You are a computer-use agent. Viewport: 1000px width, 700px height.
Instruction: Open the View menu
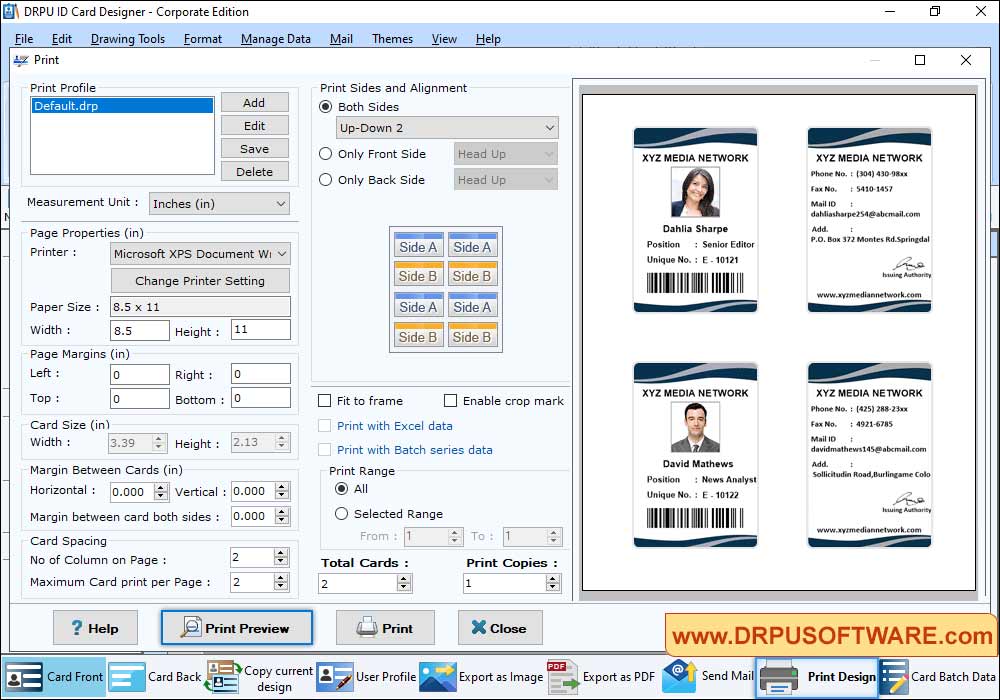click(444, 39)
